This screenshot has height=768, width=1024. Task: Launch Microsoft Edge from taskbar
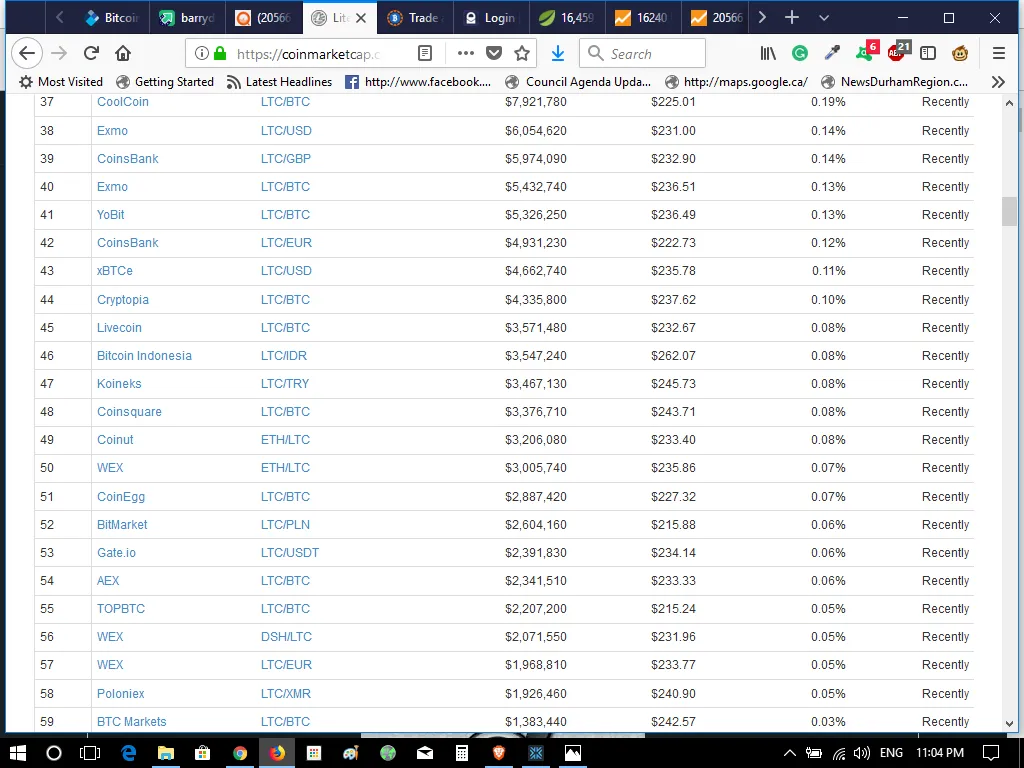[129, 753]
